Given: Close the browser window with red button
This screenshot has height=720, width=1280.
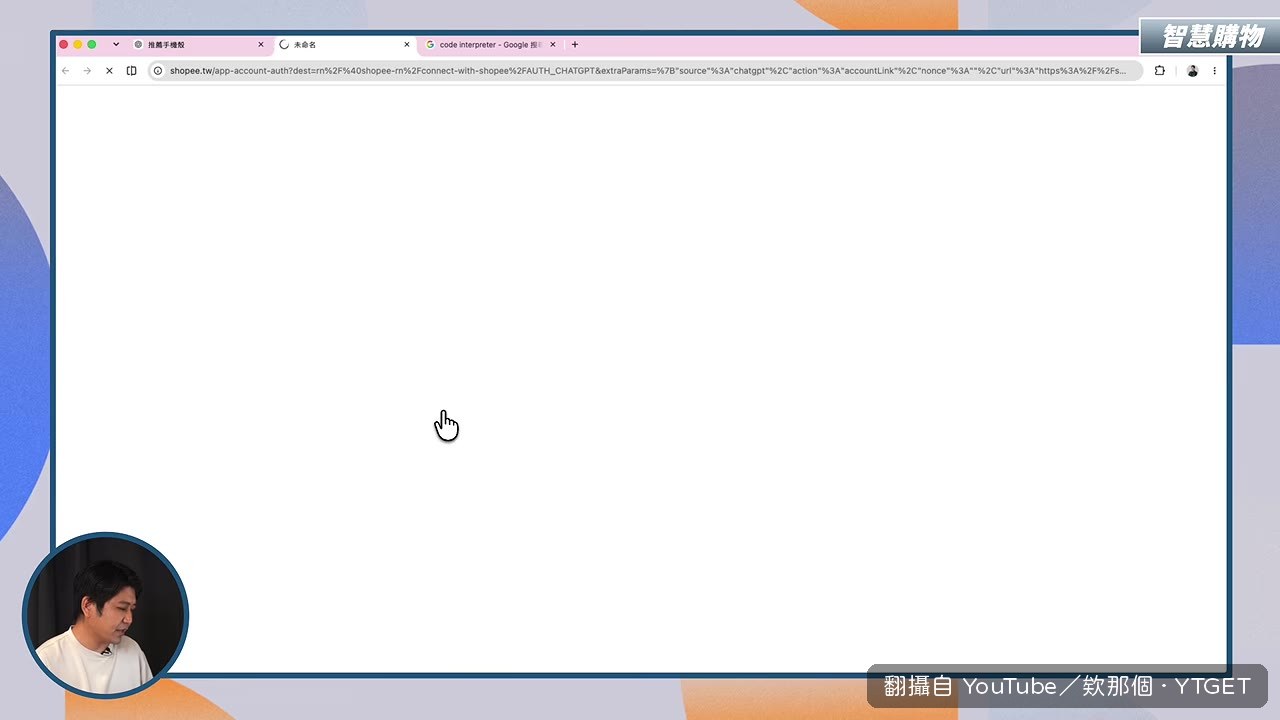Looking at the screenshot, I should (64, 45).
